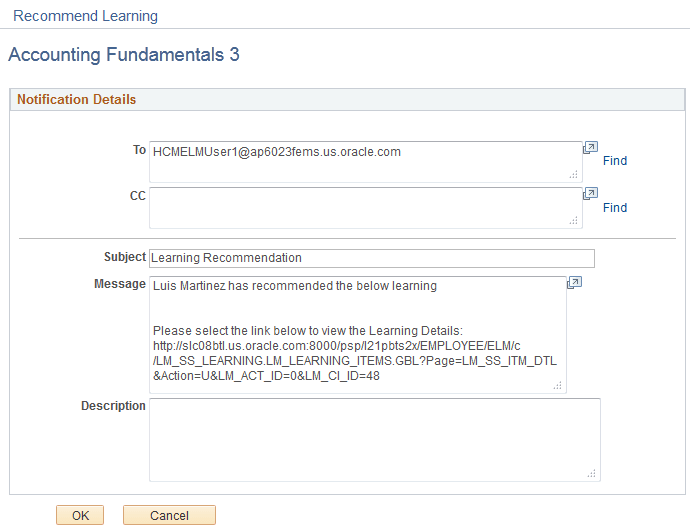Open the CC field pop-out editor icon
Screen dimensions: 690x529
point(590,194)
